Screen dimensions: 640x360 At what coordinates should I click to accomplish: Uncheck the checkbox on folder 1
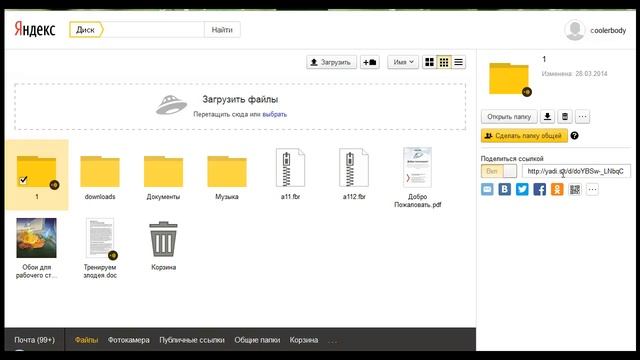tap(23, 180)
